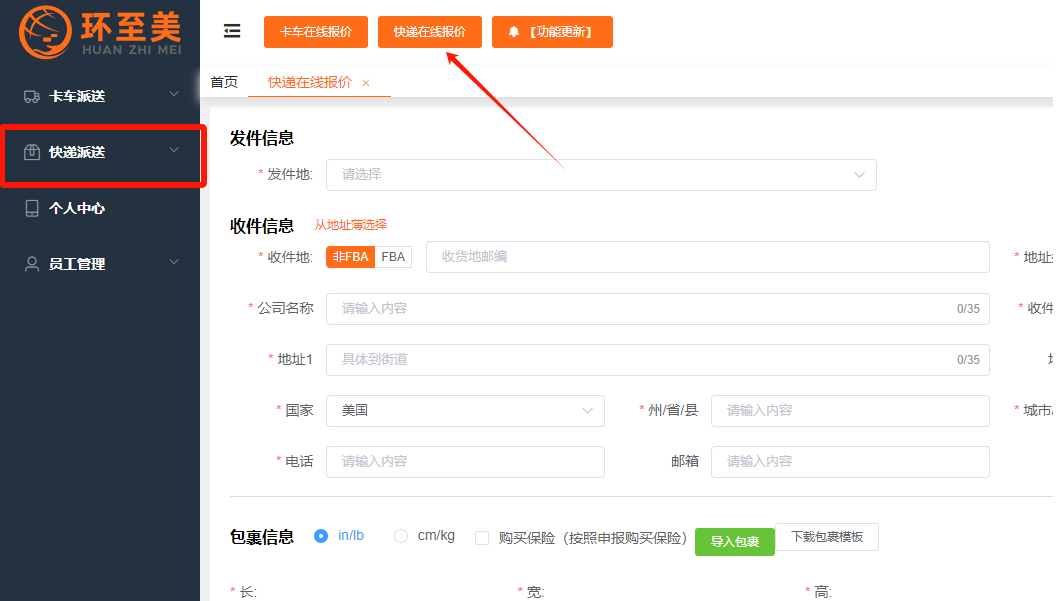Expand the 员工管理 sidebar menu
The height and width of the screenshot is (601, 1057).
tap(174, 263)
